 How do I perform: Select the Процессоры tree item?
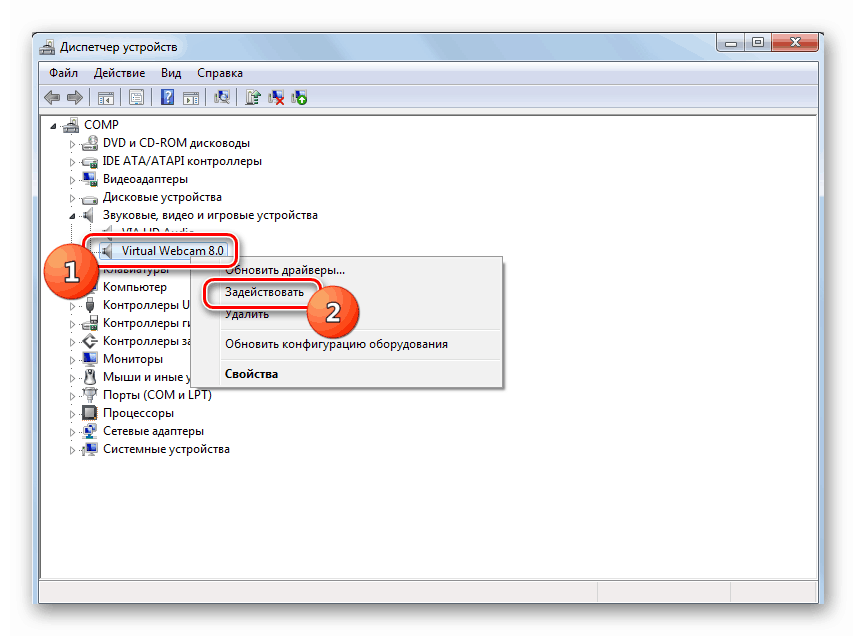138,413
